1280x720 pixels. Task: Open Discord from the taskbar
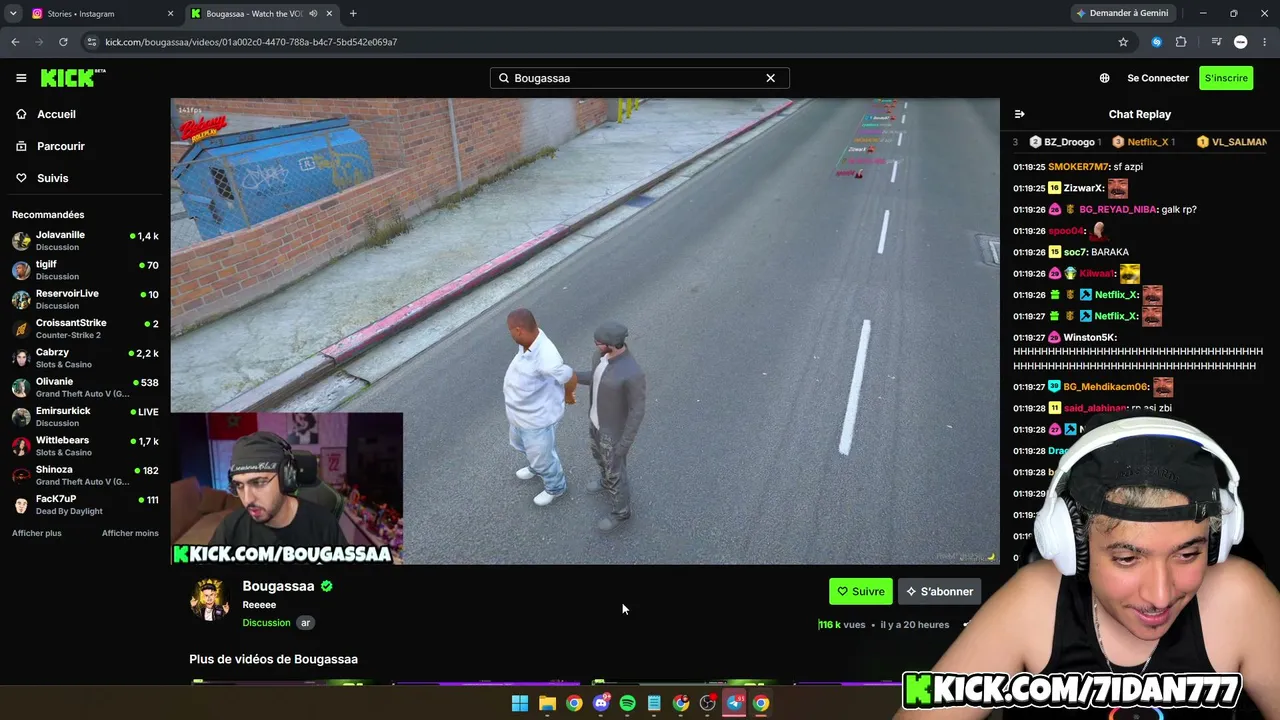[x=601, y=703]
